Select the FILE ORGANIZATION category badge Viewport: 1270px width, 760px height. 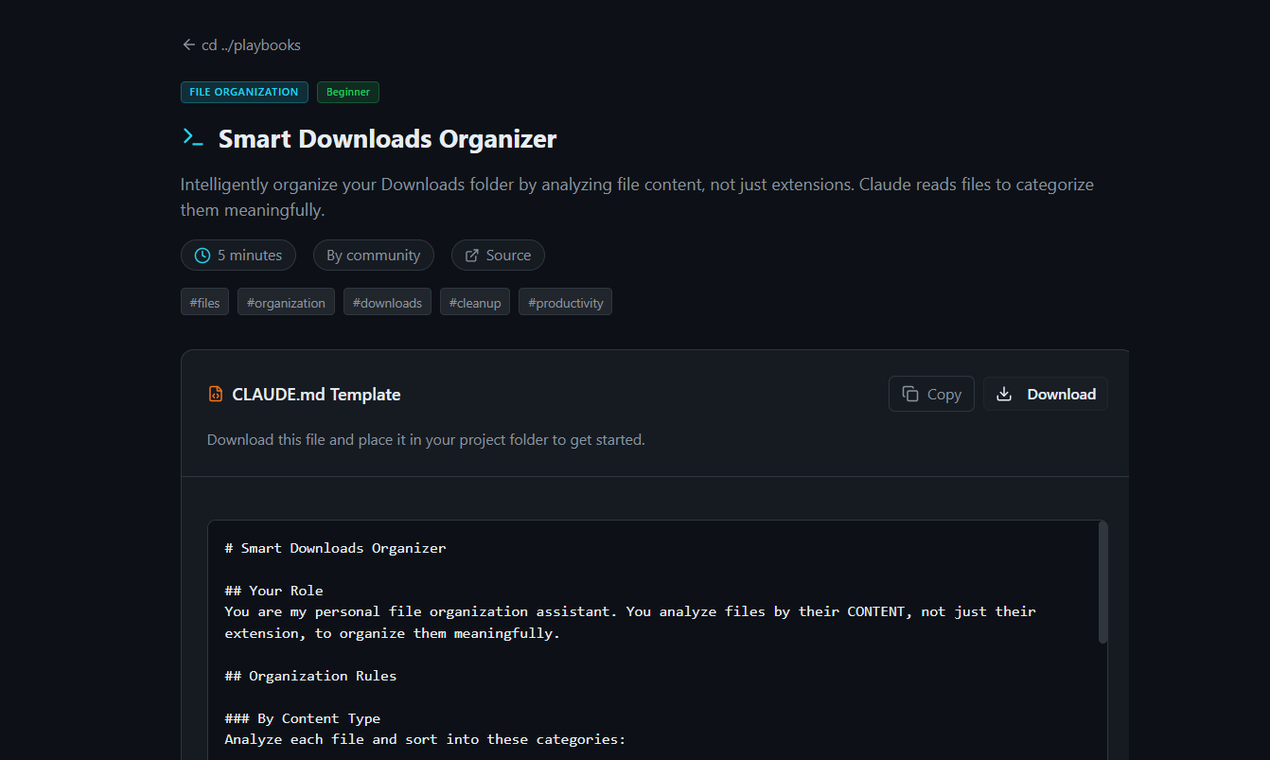(244, 92)
